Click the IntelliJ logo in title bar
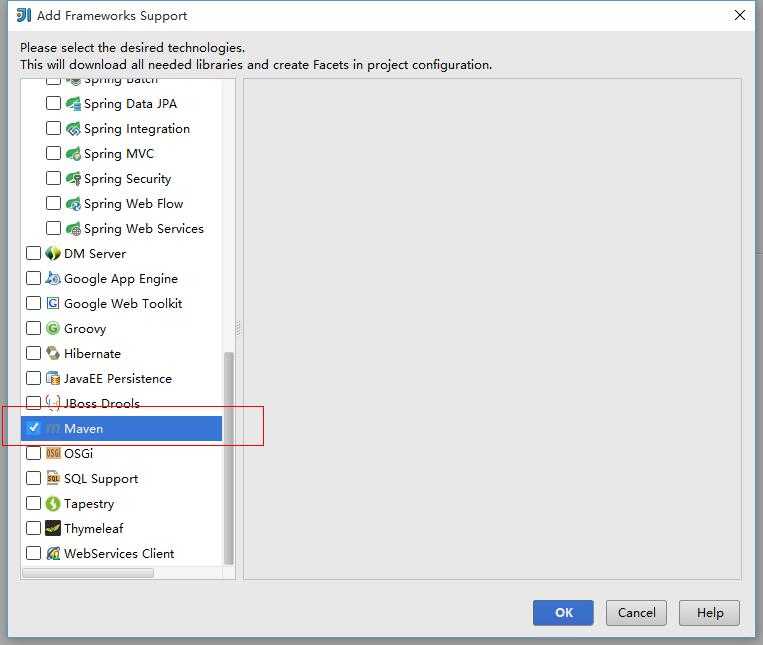The image size is (763, 645). tap(23, 16)
